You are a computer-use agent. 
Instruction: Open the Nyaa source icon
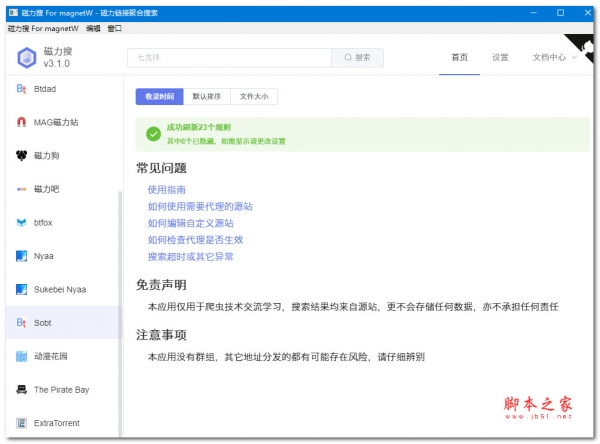click(21, 256)
